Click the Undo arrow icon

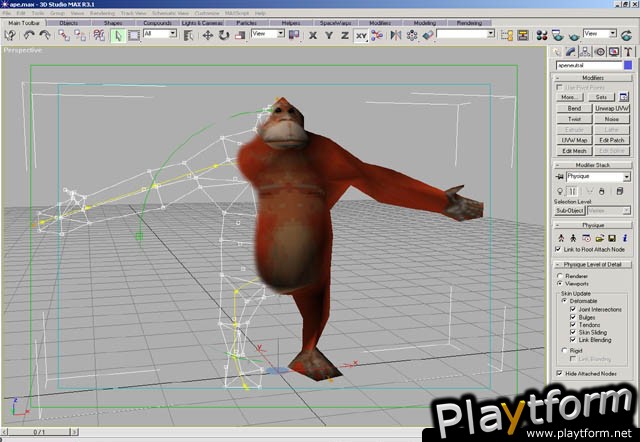pos(29,36)
